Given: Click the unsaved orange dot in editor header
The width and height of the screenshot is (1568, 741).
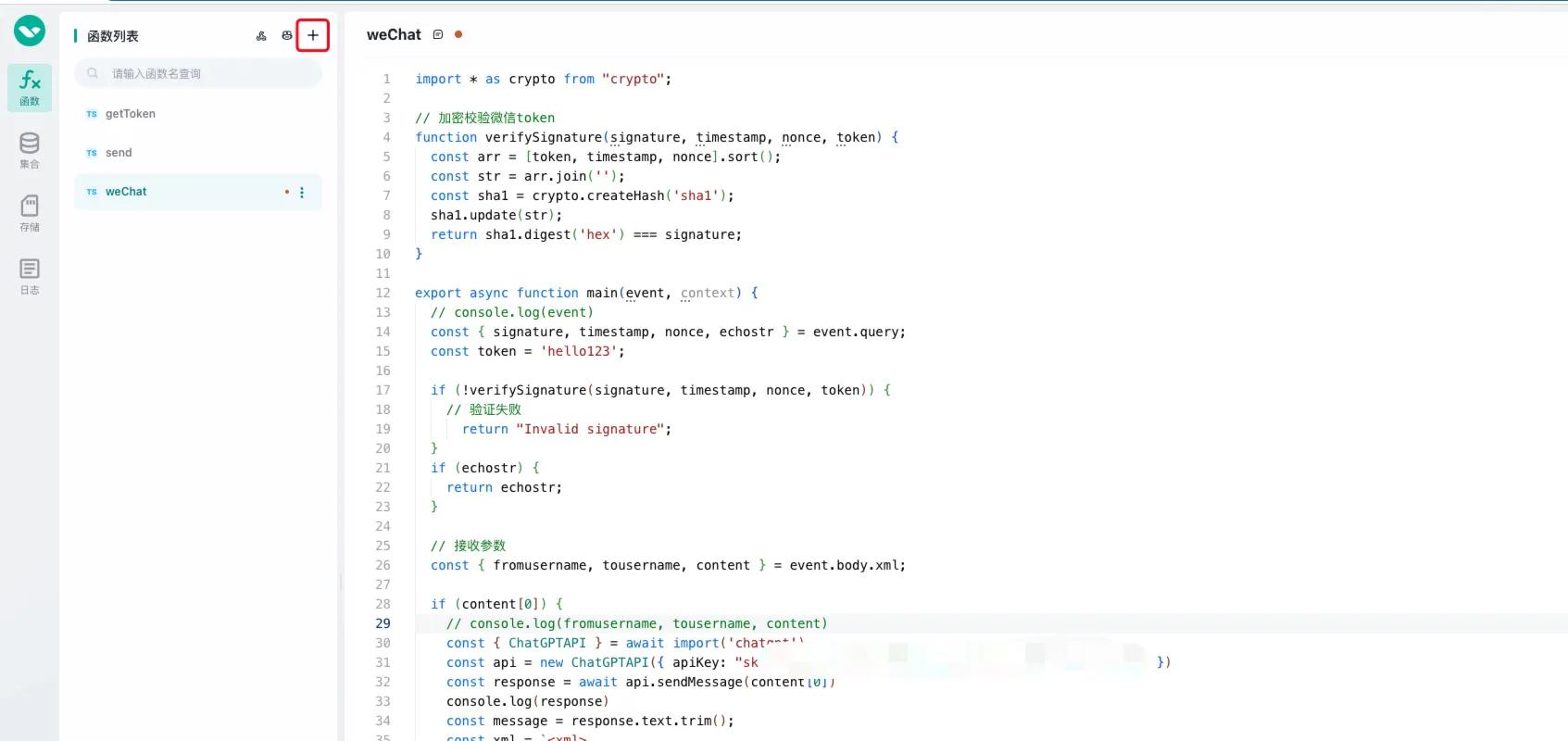Looking at the screenshot, I should pyautogui.click(x=458, y=34).
